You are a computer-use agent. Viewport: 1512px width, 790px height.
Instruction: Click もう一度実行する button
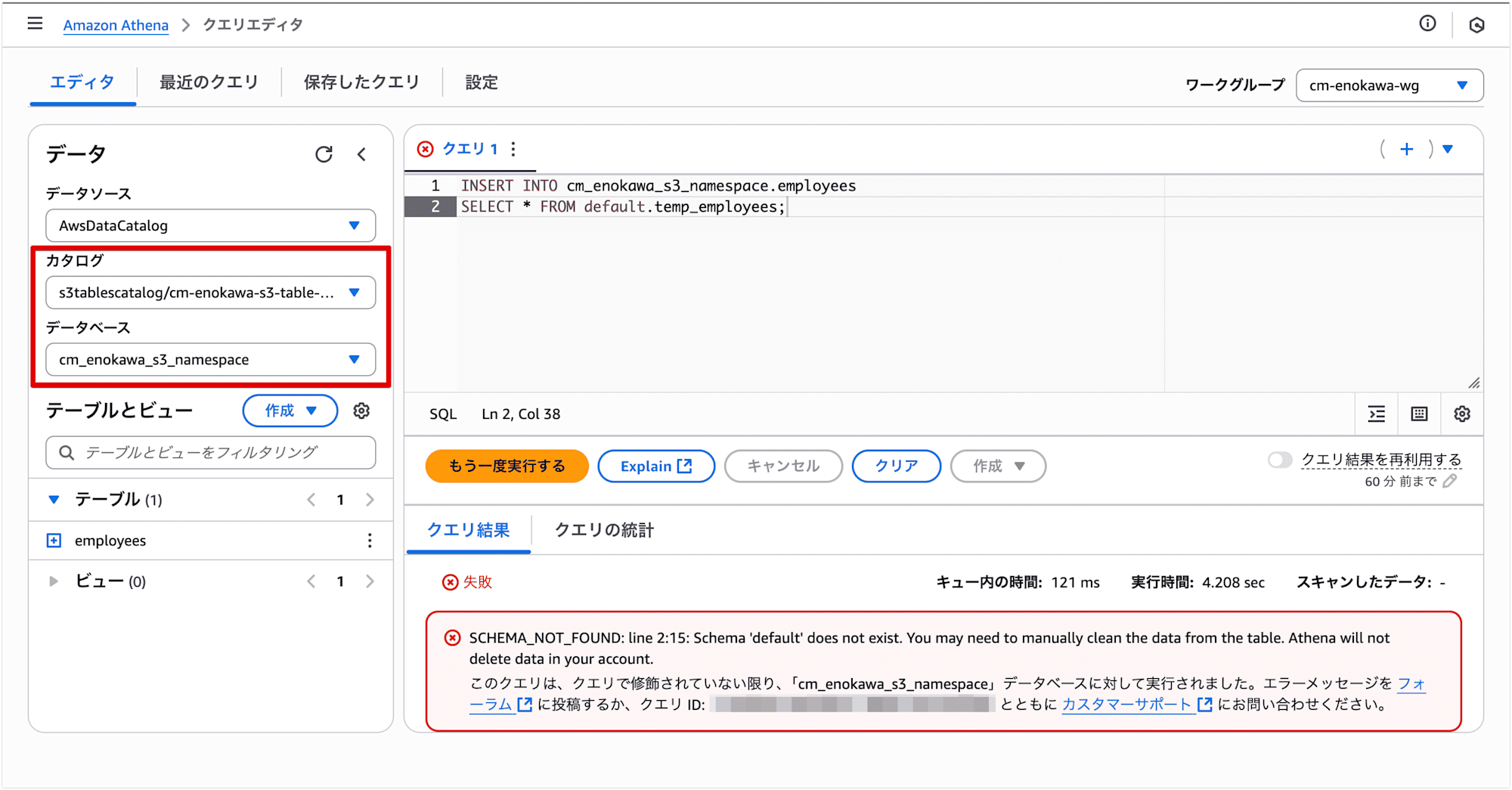(507, 466)
